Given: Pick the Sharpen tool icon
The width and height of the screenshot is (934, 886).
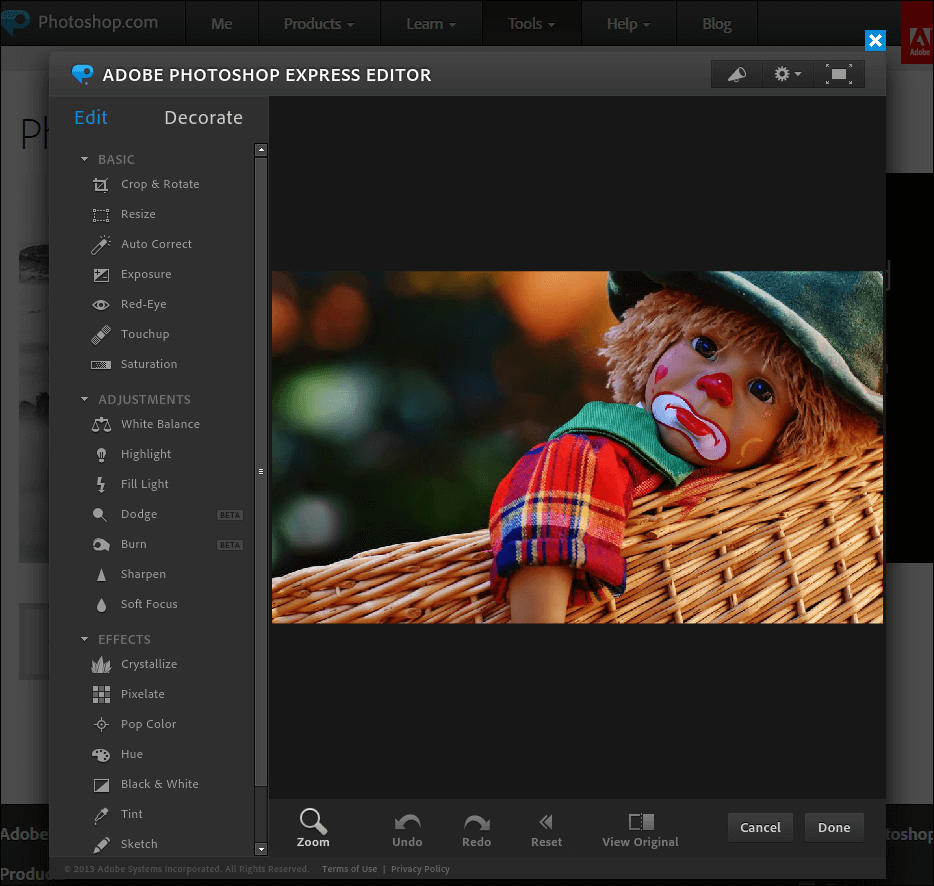Looking at the screenshot, I should [101, 575].
